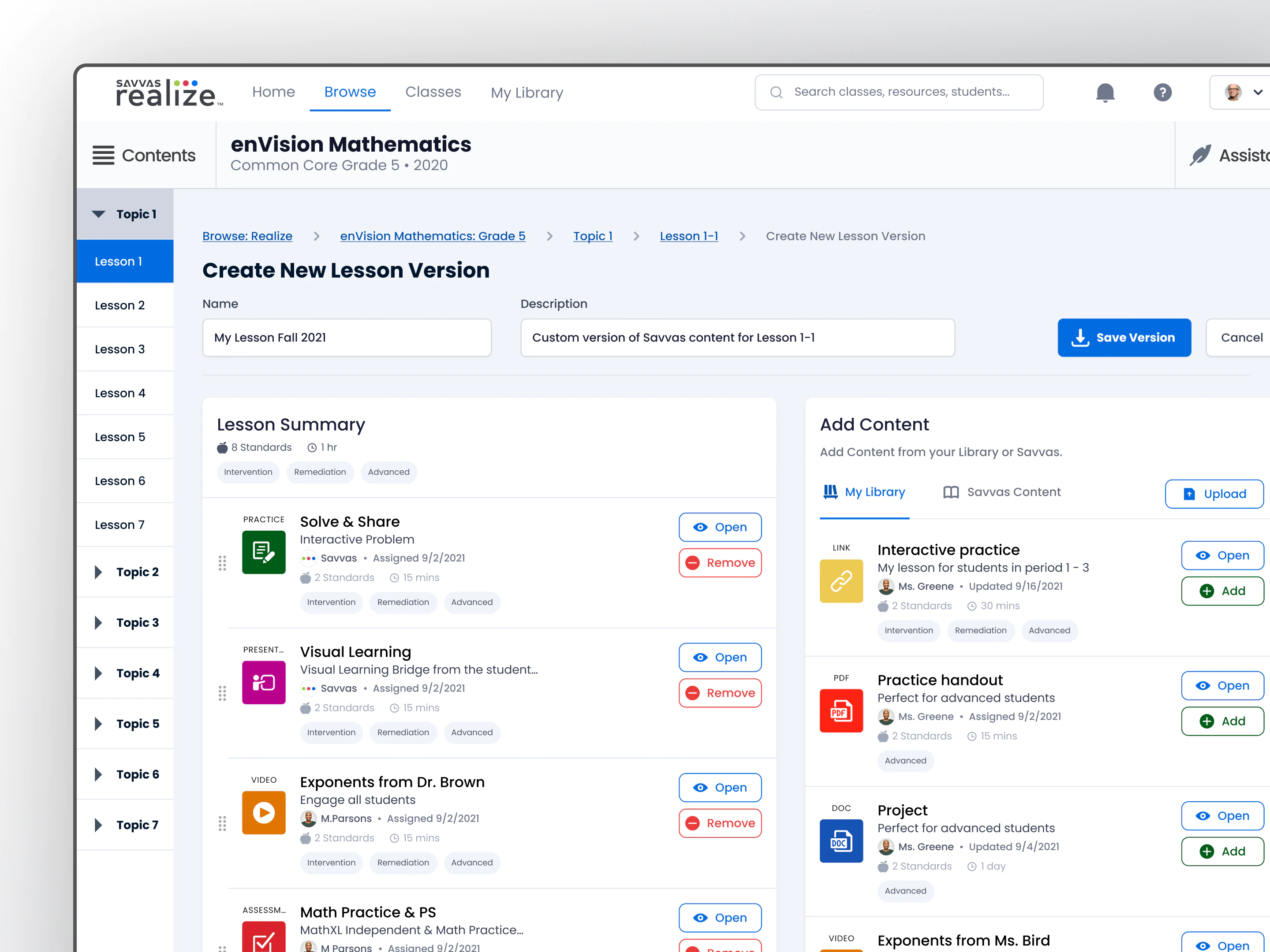This screenshot has width=1270, height=952.
Task: Click the Interactive practice link icon
Action: pos(841,581)
